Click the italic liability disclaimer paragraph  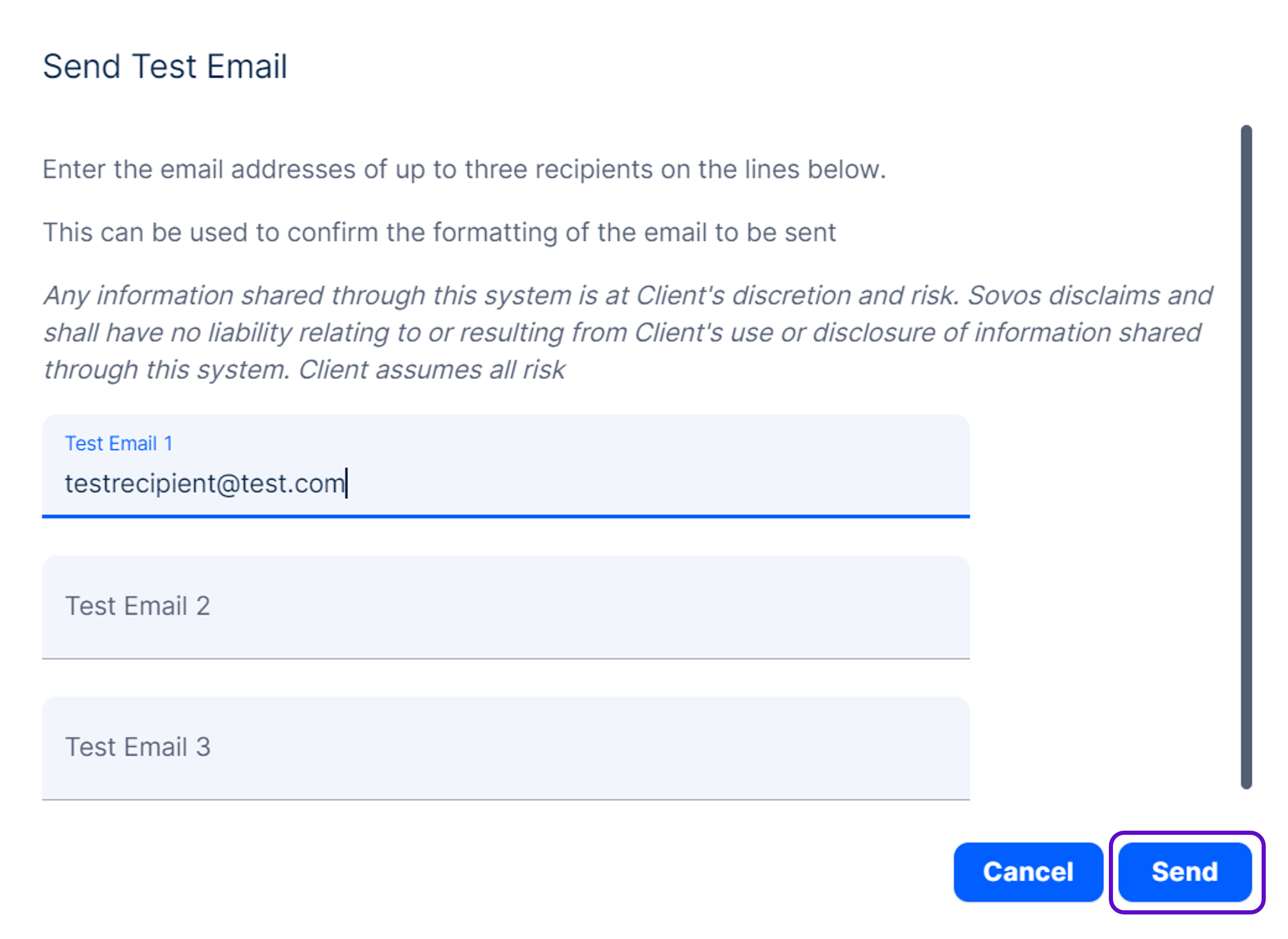point(625,332)
